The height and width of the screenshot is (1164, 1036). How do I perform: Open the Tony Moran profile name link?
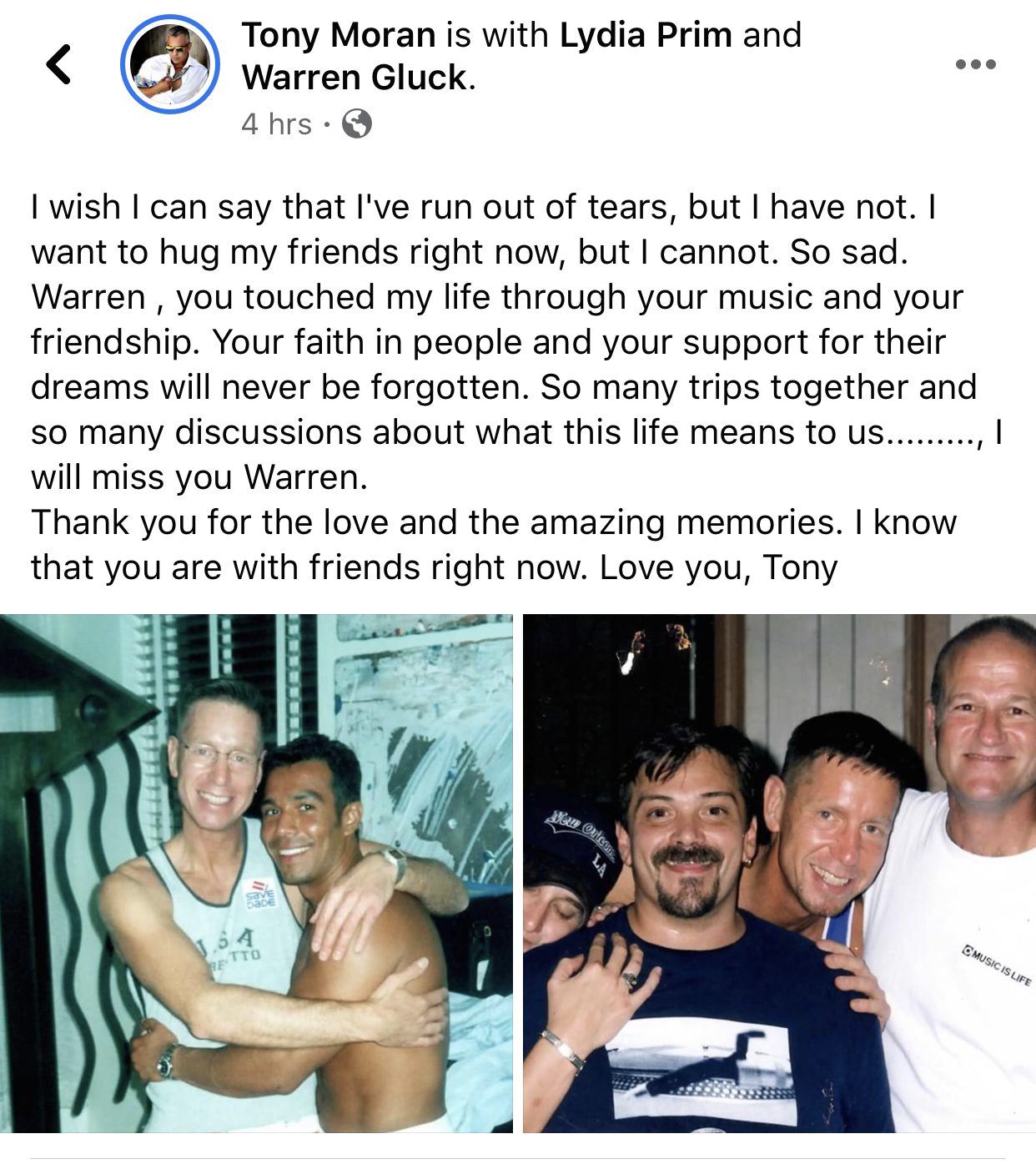click(x=339, y=35)
